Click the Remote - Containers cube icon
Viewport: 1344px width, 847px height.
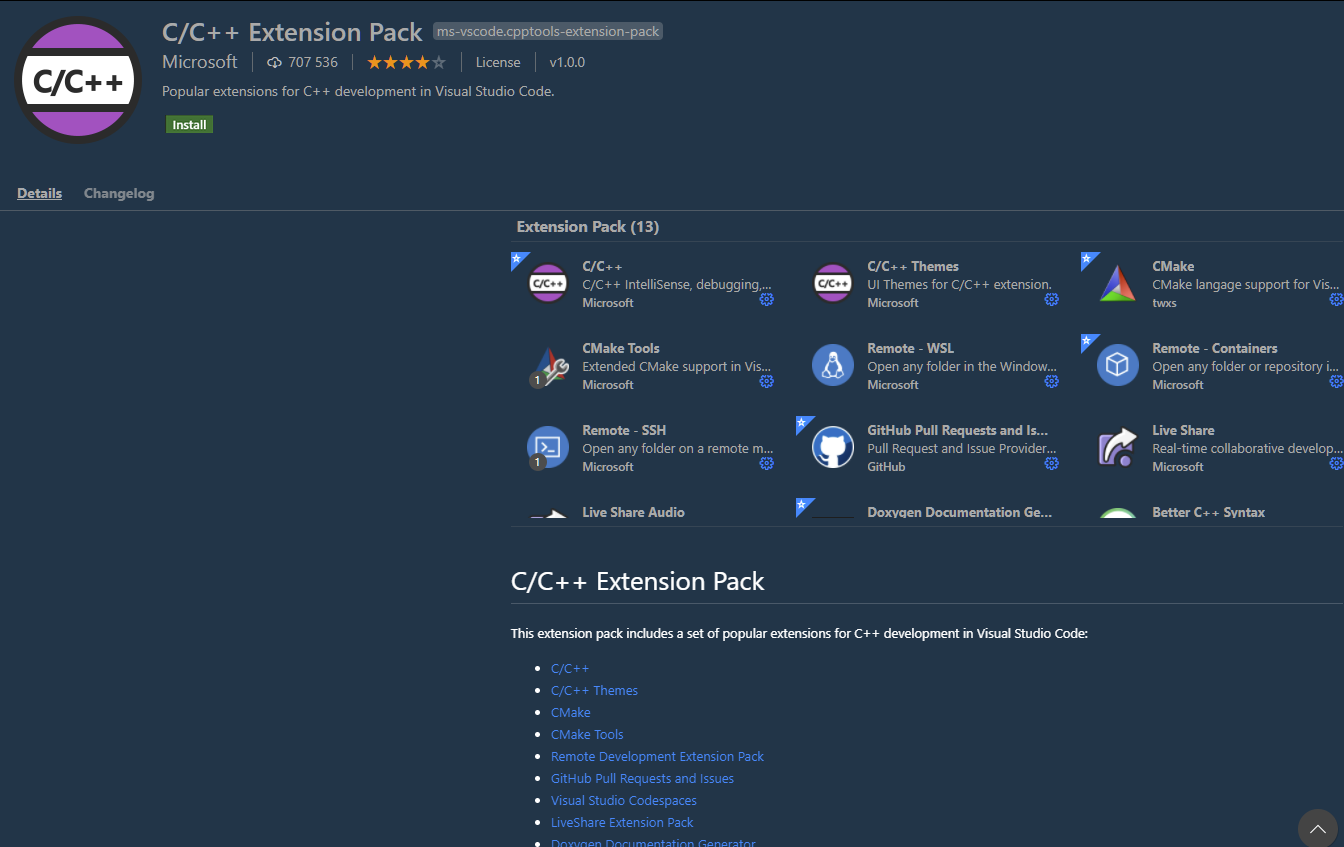pyautogui.click(x=1118, y=365)
